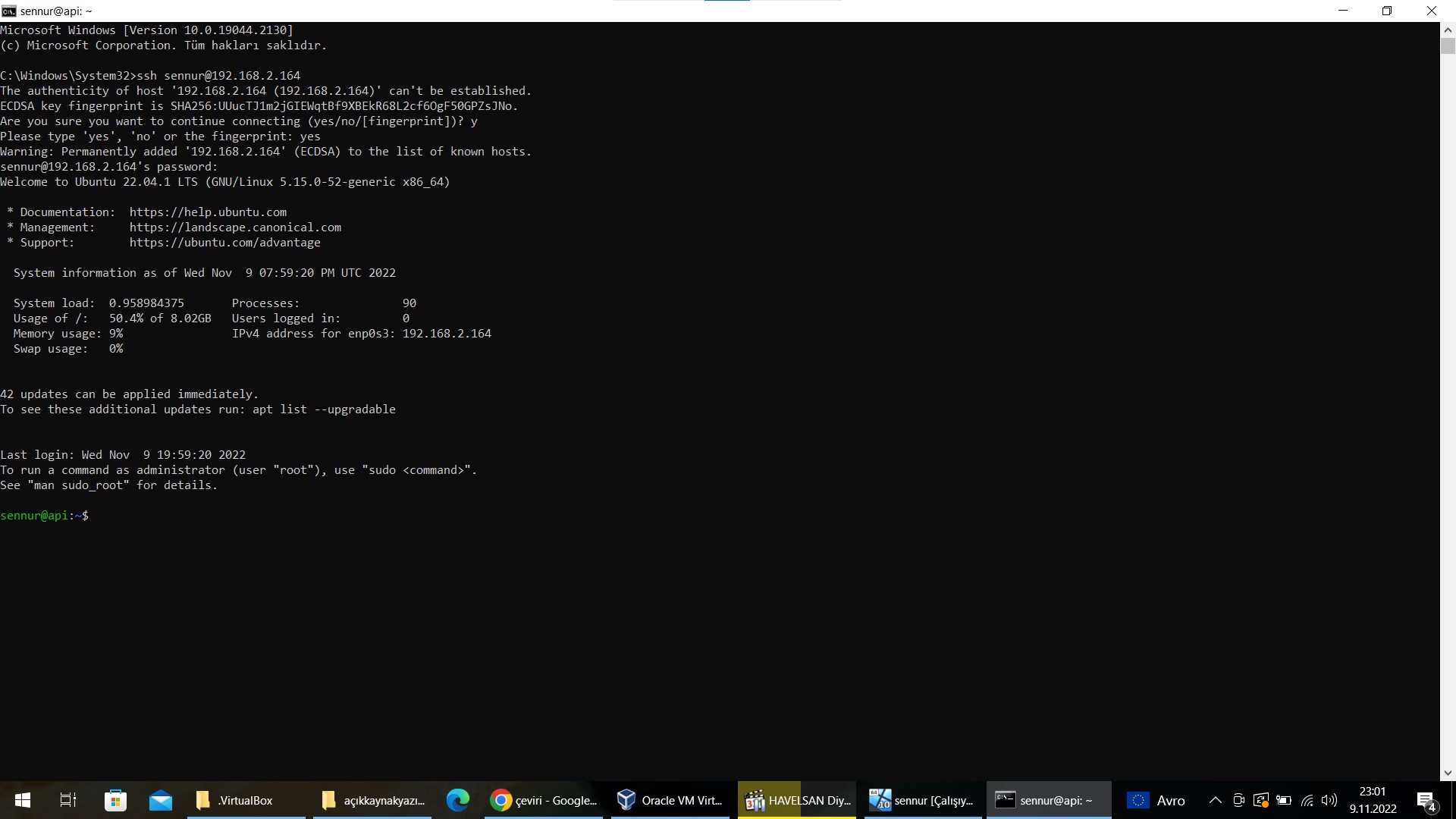Click the cmd icon in title bar
Screen dimensions: 1456x819
pyautogui.click(x=8, y=11)
